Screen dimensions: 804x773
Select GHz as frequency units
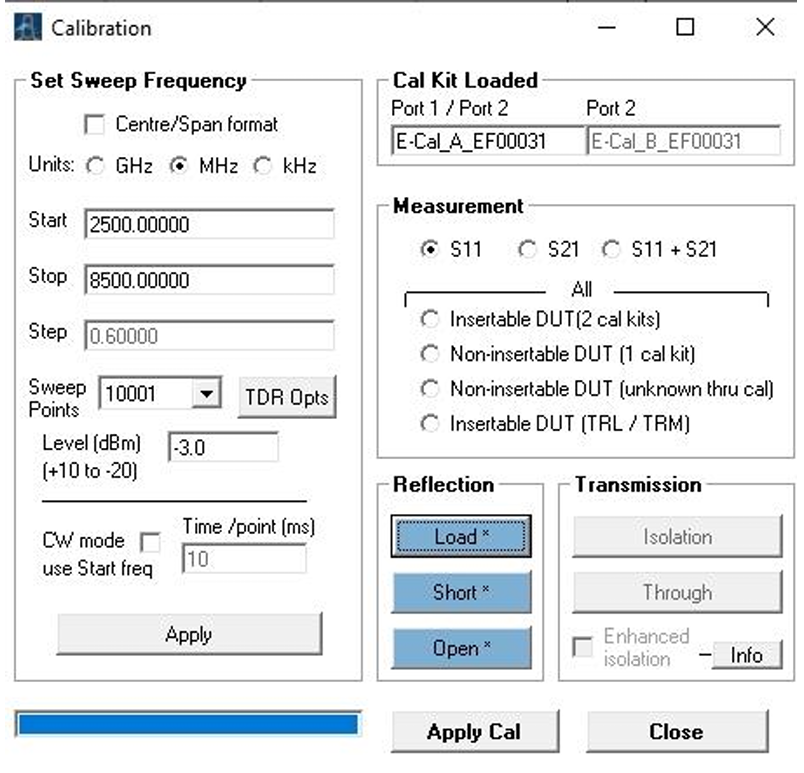[x=96, y=167]
